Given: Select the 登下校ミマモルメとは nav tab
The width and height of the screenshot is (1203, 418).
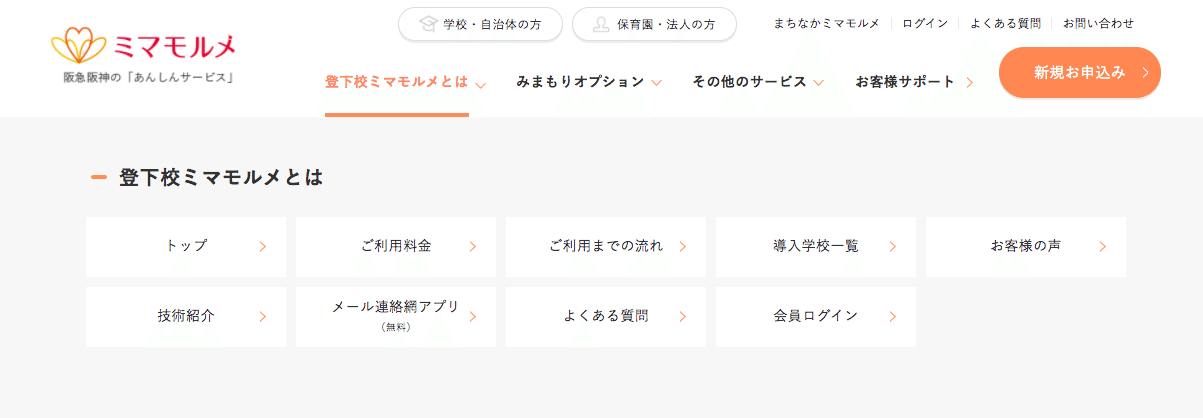Looking at the screenshot, I should [x=397, y=82].
